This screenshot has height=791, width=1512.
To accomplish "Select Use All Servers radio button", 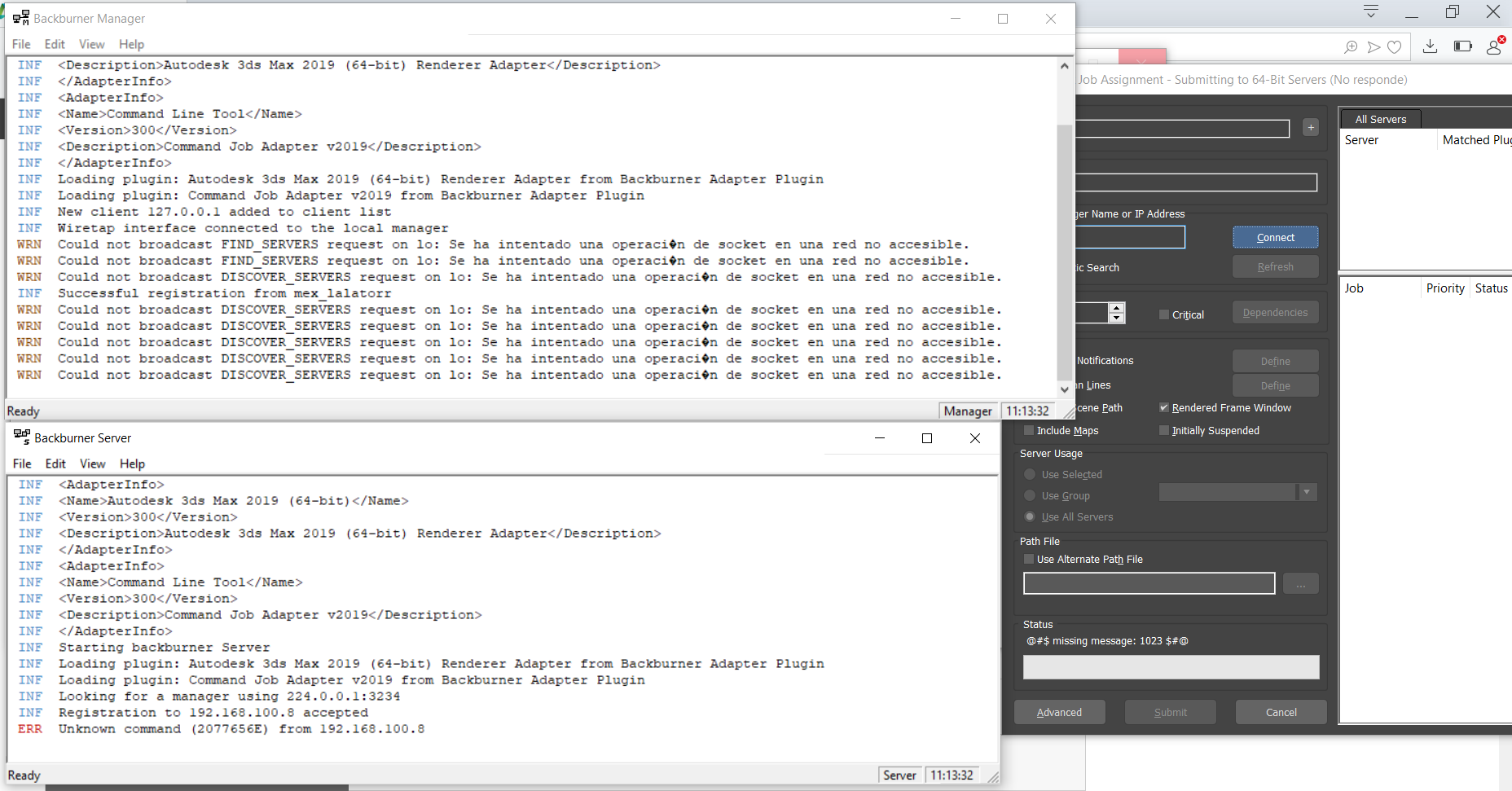I will coord(1030,516).
